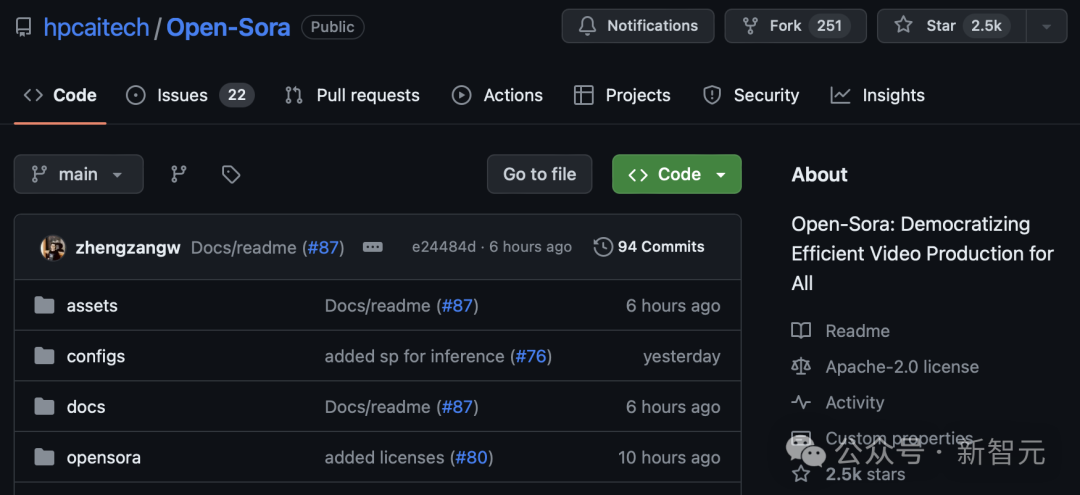Click the Go to file button
Viewport: 1080px width, 495px height.
coord(539,174)
